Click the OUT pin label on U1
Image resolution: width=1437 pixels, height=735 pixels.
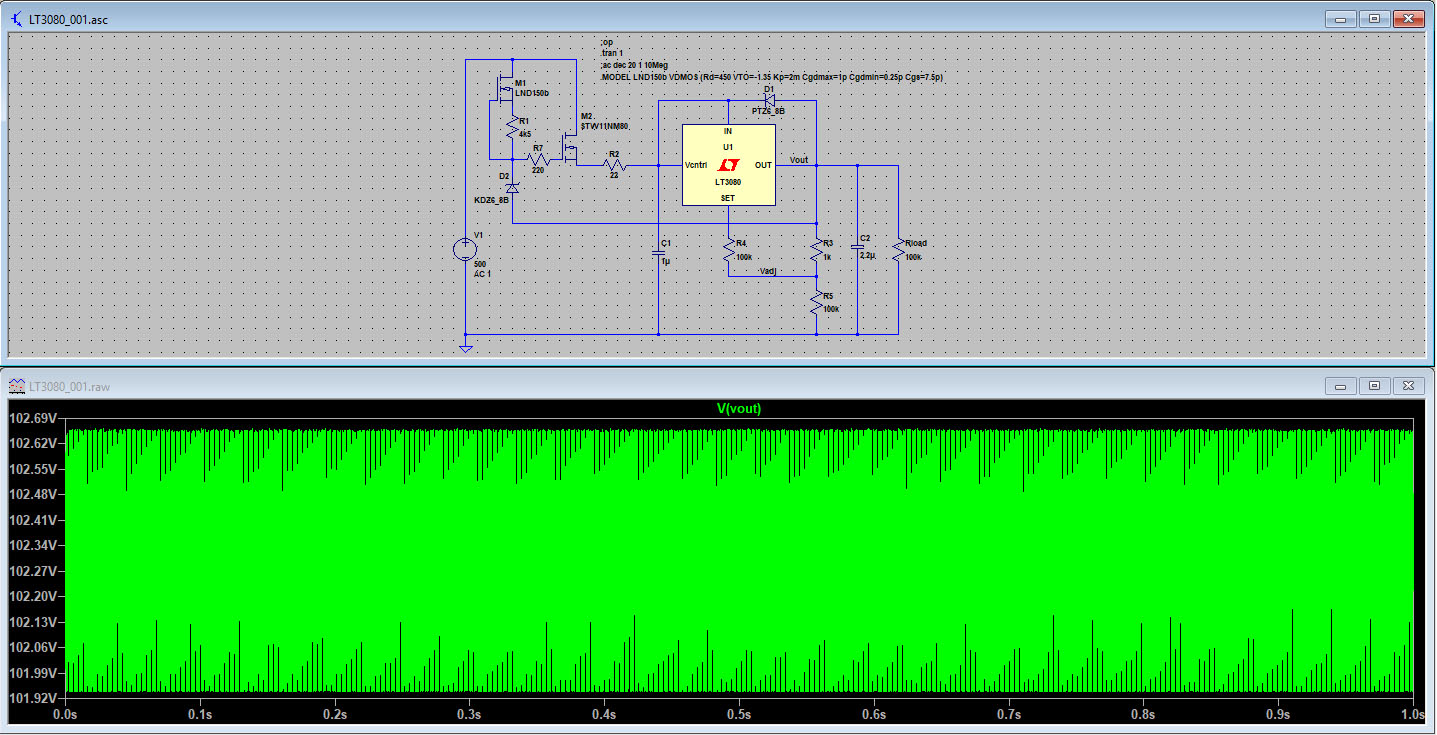click(763, 165)
